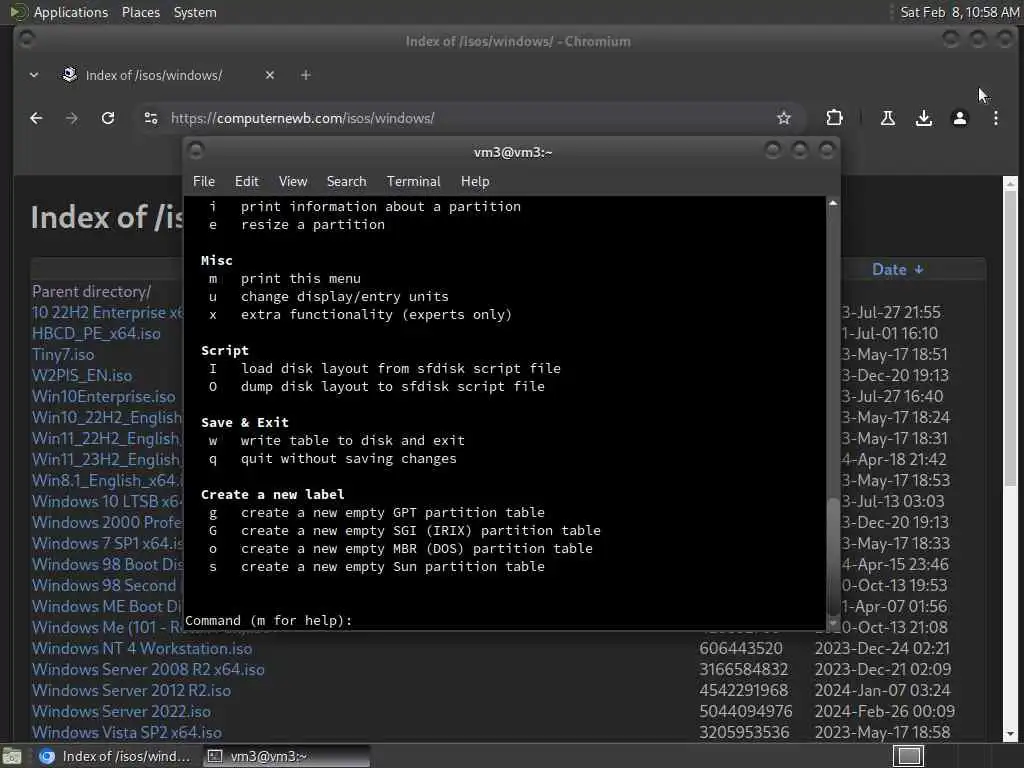View site information icon in address bar

[151, 118]
